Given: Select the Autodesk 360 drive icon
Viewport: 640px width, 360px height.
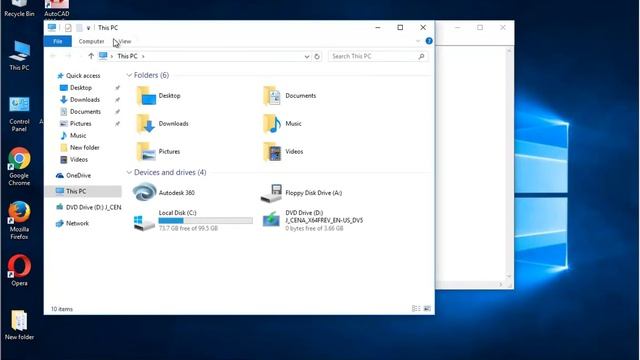Looking at the screenshot, I should (144, 192).
